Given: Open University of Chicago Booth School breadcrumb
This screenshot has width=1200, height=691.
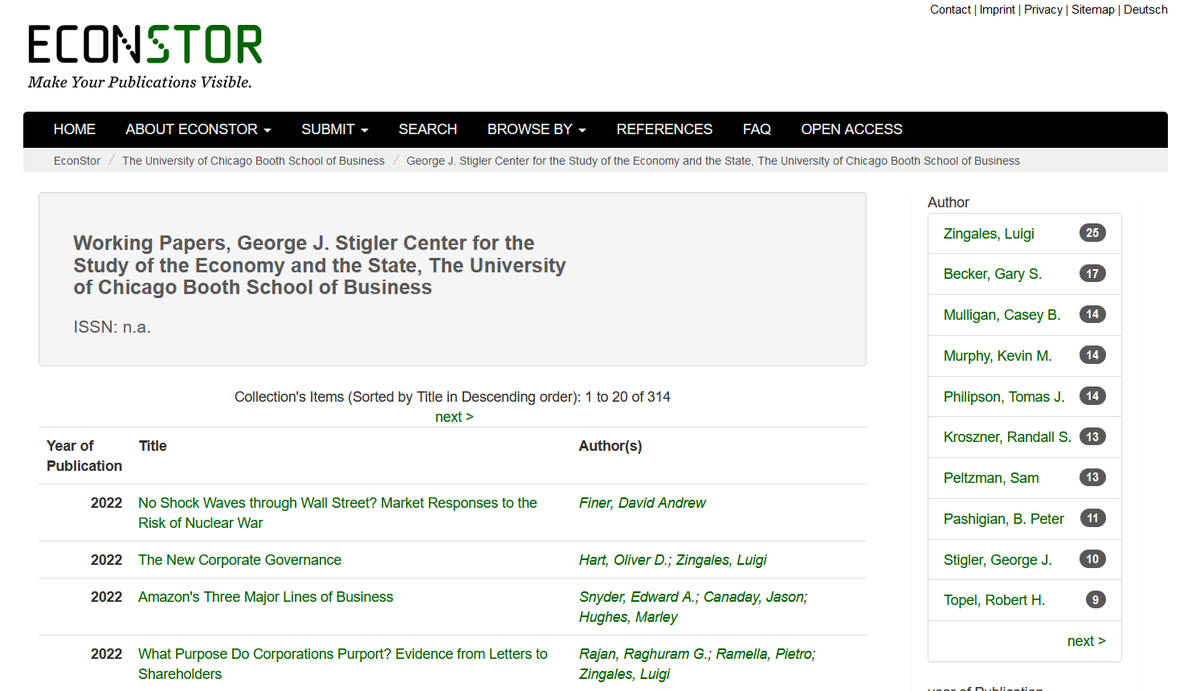Looking at the screenshot, I should (x=253, y=160).
